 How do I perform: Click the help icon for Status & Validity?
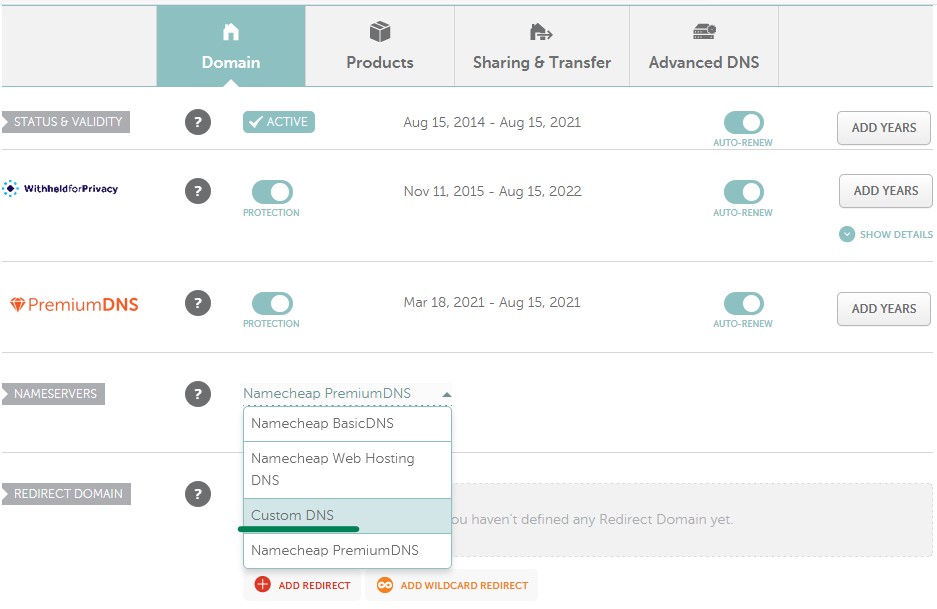(x=198, y=122)
